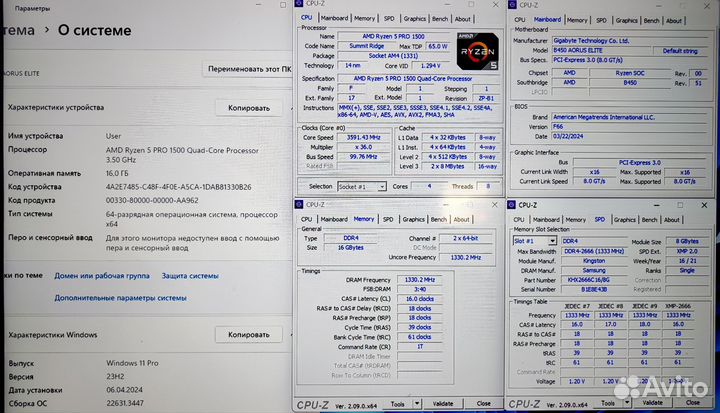Click the memory size value "16 GBytes"
The width and height of the screenshot is (720, 413).
[351, 248]
